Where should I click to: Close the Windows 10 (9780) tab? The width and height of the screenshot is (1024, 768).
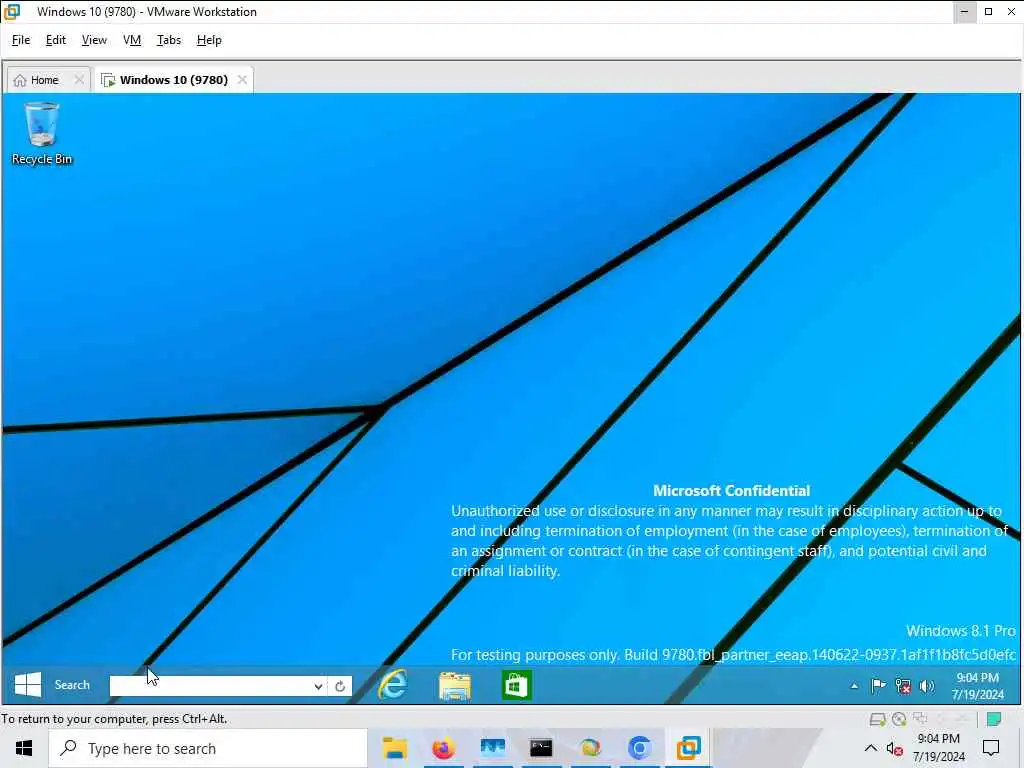pos(242,80)
